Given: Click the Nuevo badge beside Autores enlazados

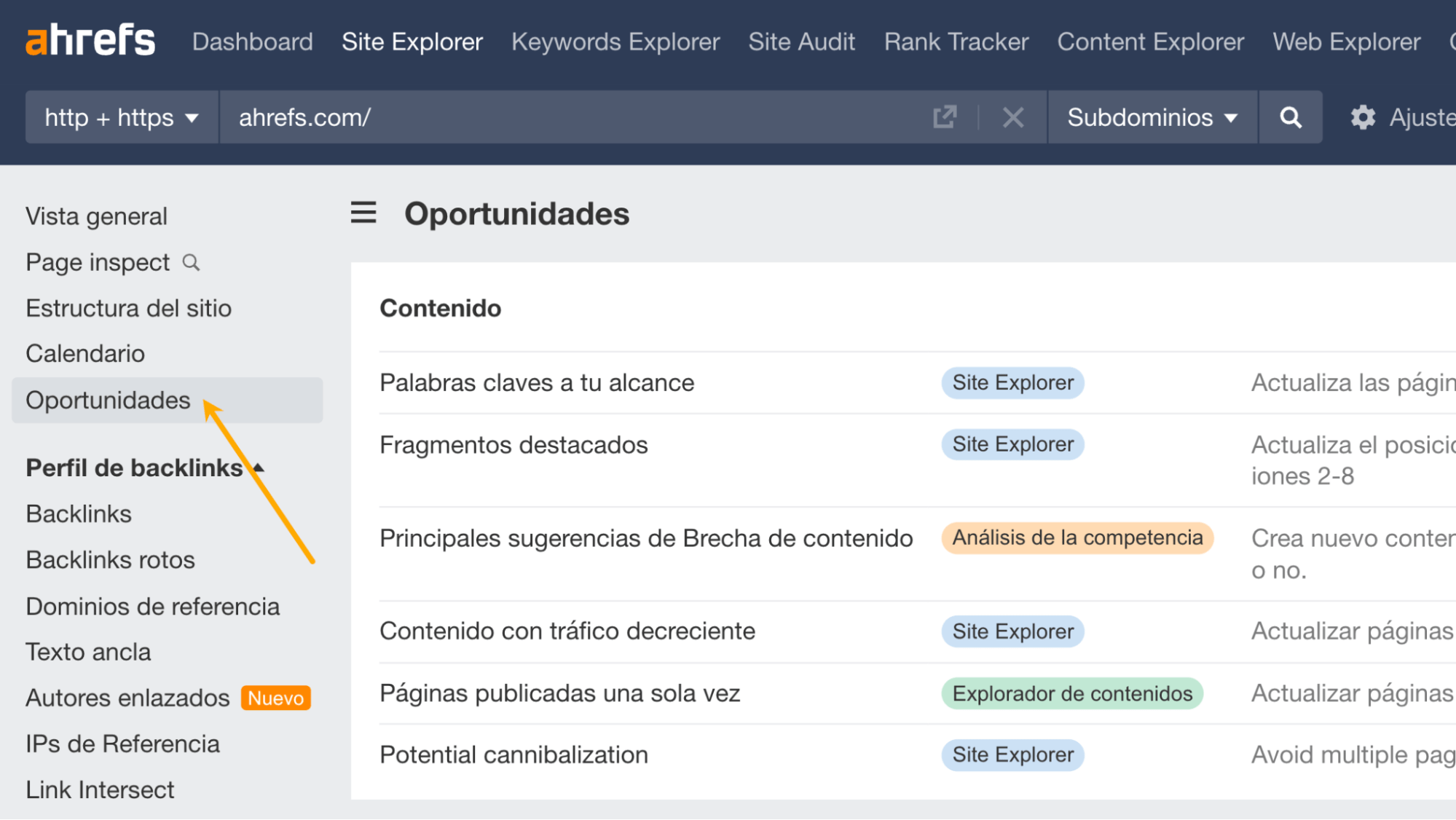Looking at the screenshot, I should pyautogui.click(x=276, y=698).
